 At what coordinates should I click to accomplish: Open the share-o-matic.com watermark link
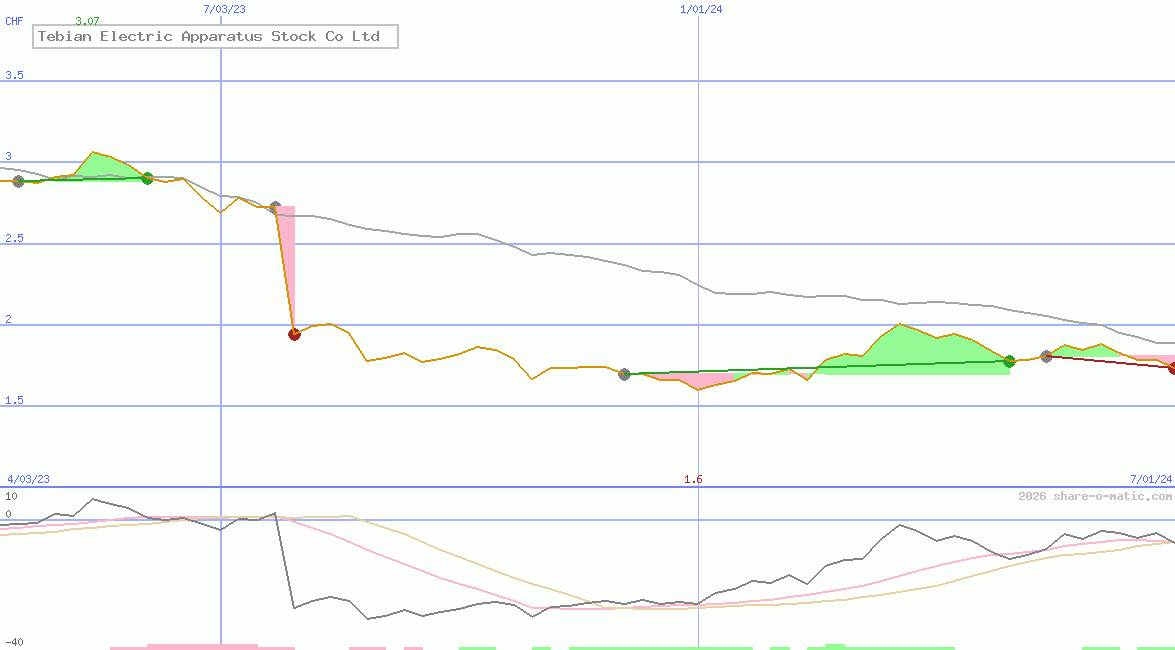pyautogui.click(x=1095, y=496)
